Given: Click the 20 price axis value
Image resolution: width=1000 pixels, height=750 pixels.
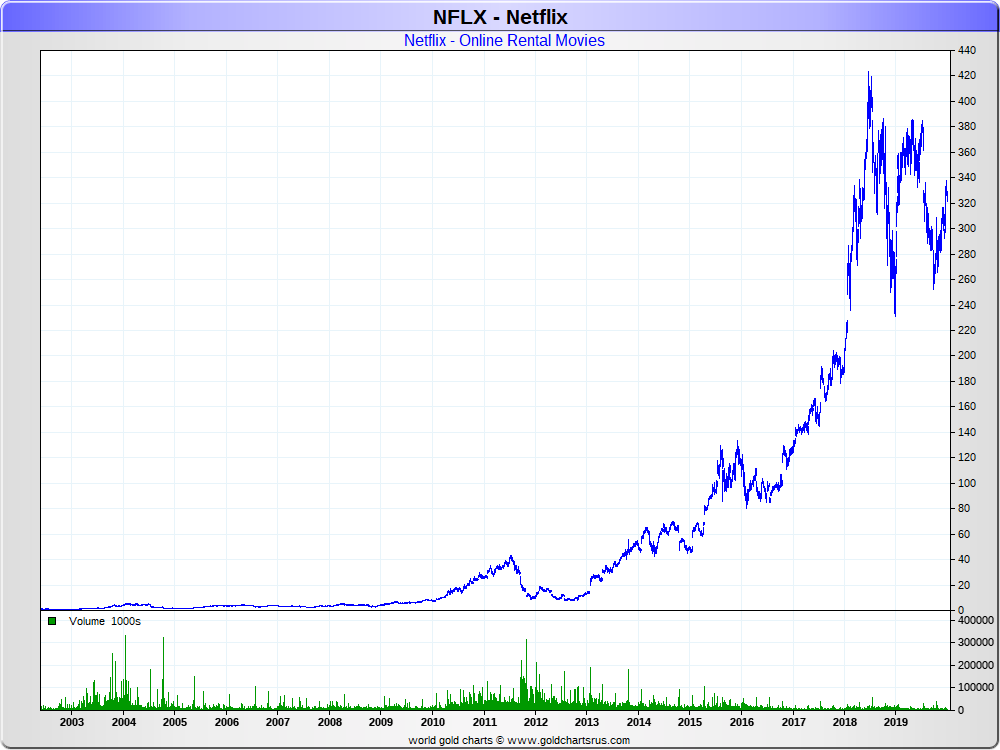Looking at the screenshot, I should 964,585.
